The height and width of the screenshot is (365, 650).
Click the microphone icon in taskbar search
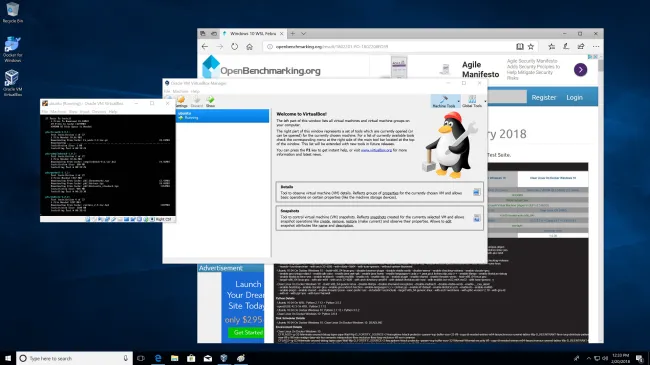(125, 358)
